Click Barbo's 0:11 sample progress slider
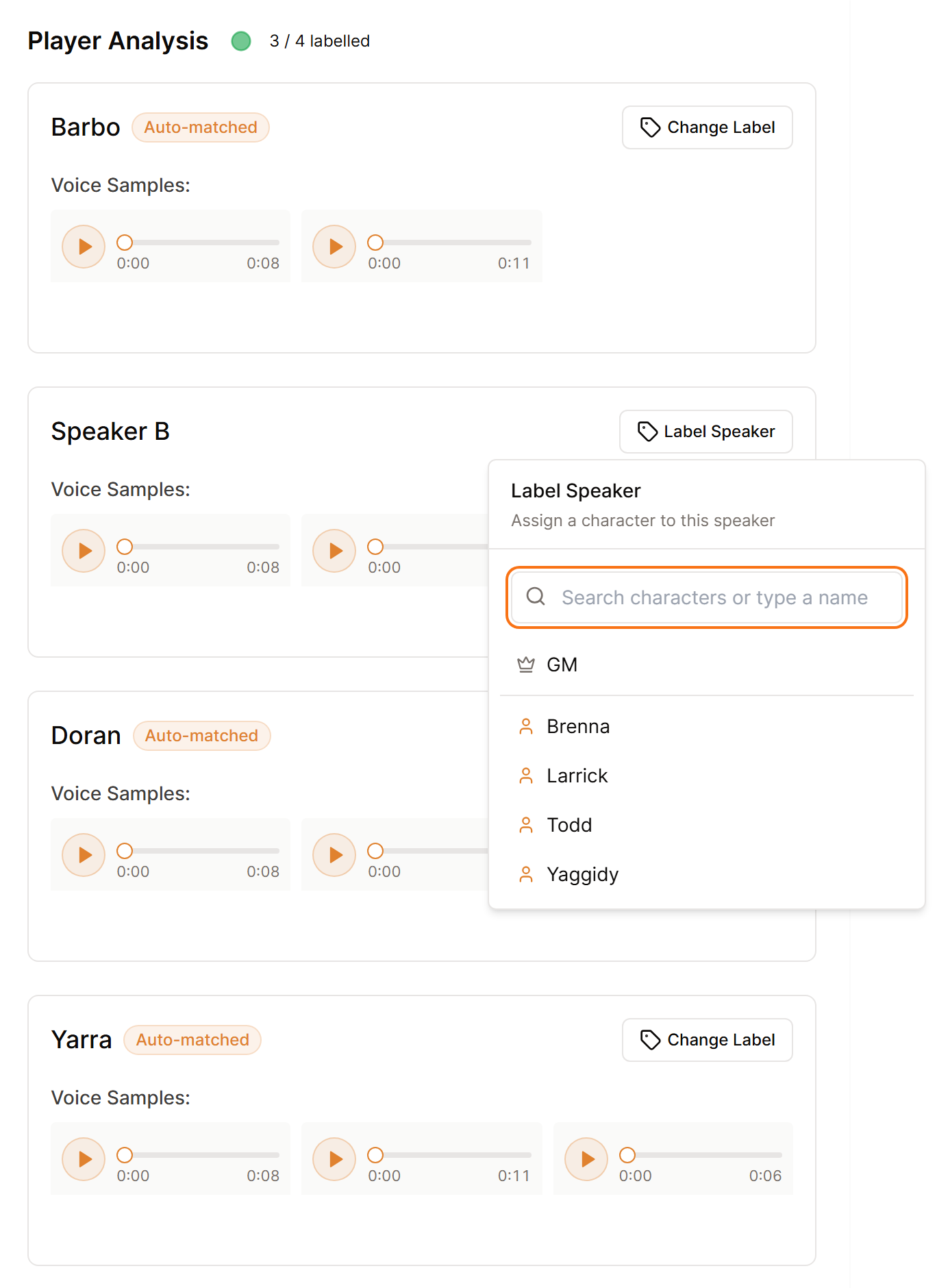Image resolution: width=937 pixels, height=1288 pixels. [x=449, y=243]
